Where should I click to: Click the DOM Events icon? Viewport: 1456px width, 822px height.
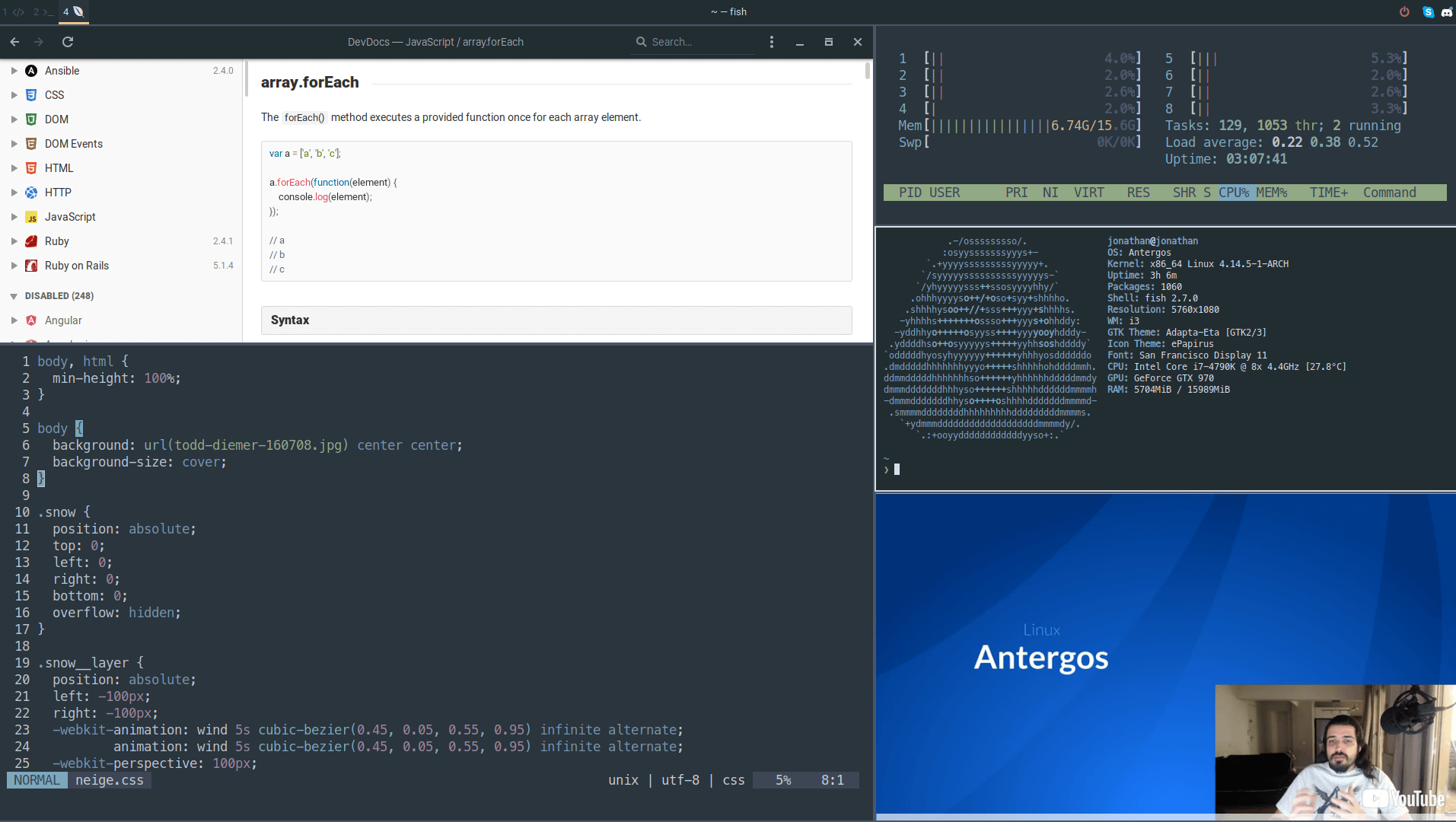(31, 144)
